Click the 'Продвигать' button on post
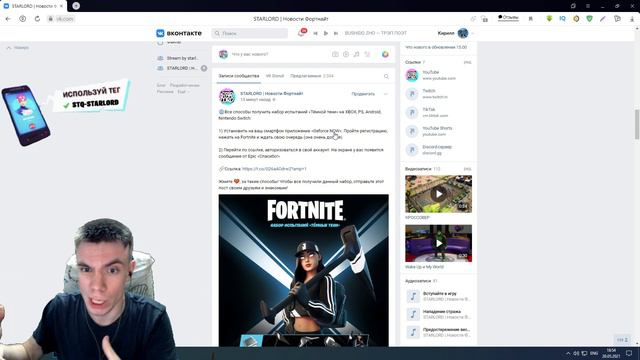Viewport: 640px width, 360px height. pyautogui.click(x=363, y=94)
